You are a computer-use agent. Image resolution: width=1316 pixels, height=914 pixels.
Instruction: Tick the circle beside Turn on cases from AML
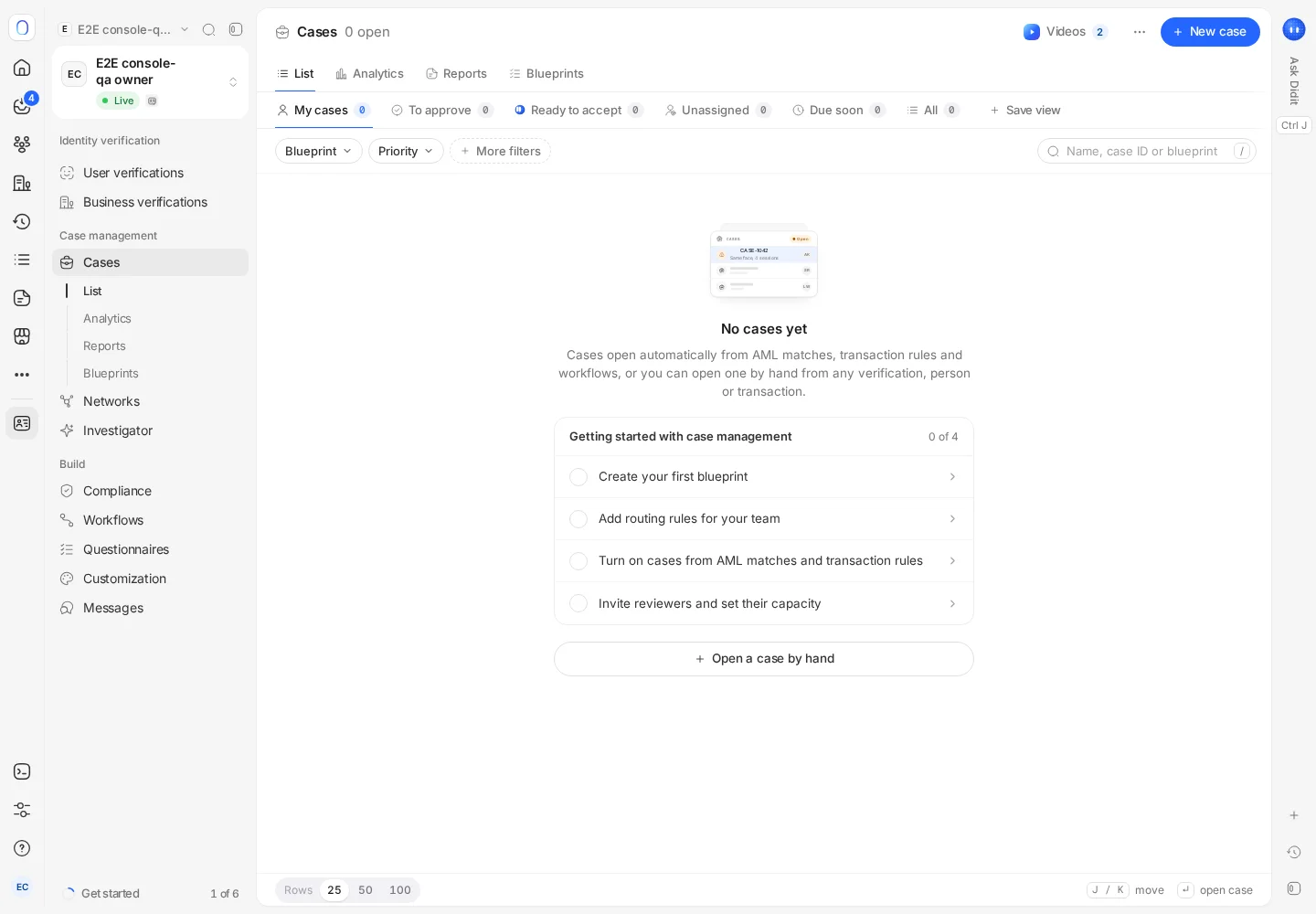[x=578, y=561]
